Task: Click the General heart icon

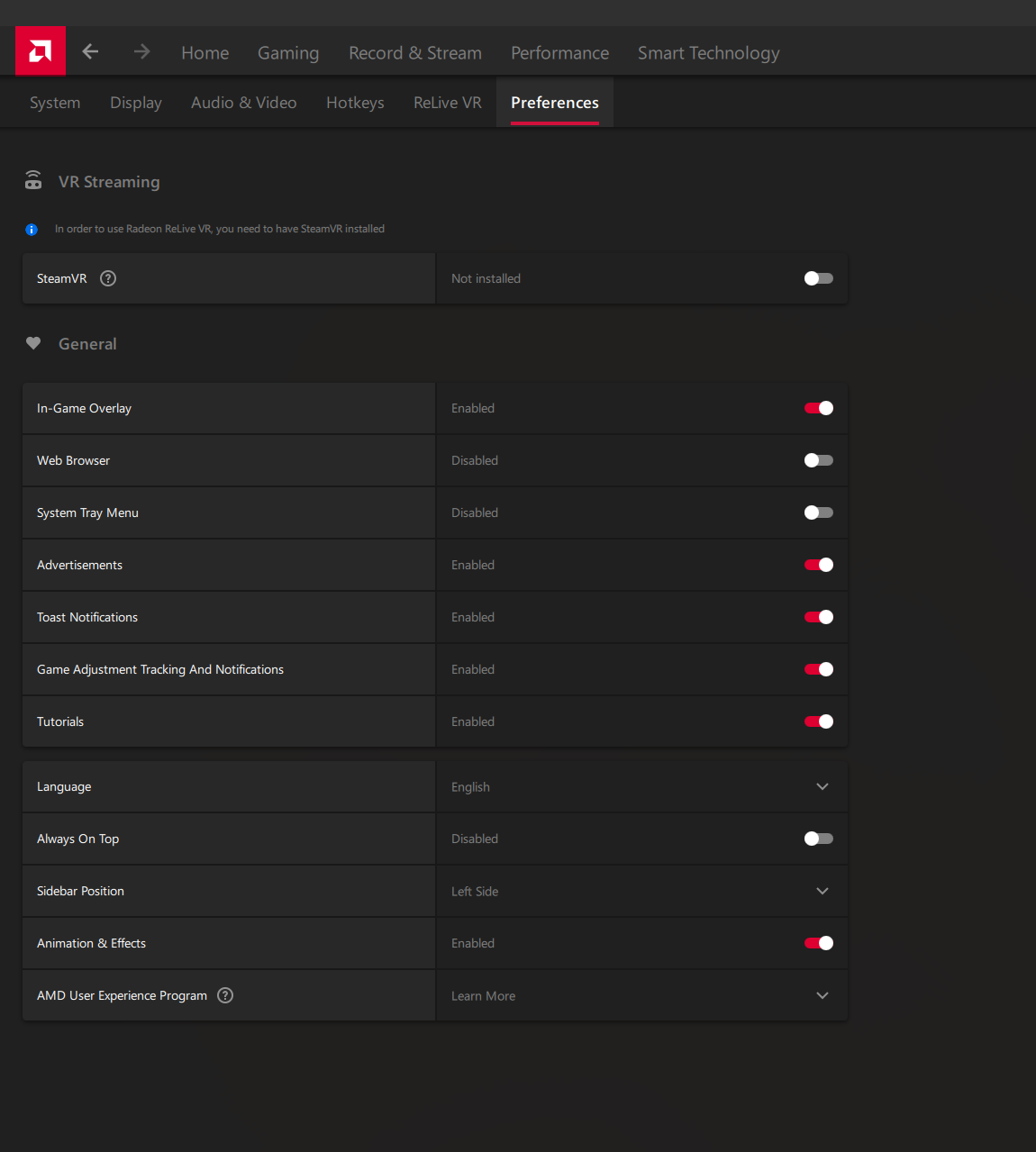Action: click(33, 343)
